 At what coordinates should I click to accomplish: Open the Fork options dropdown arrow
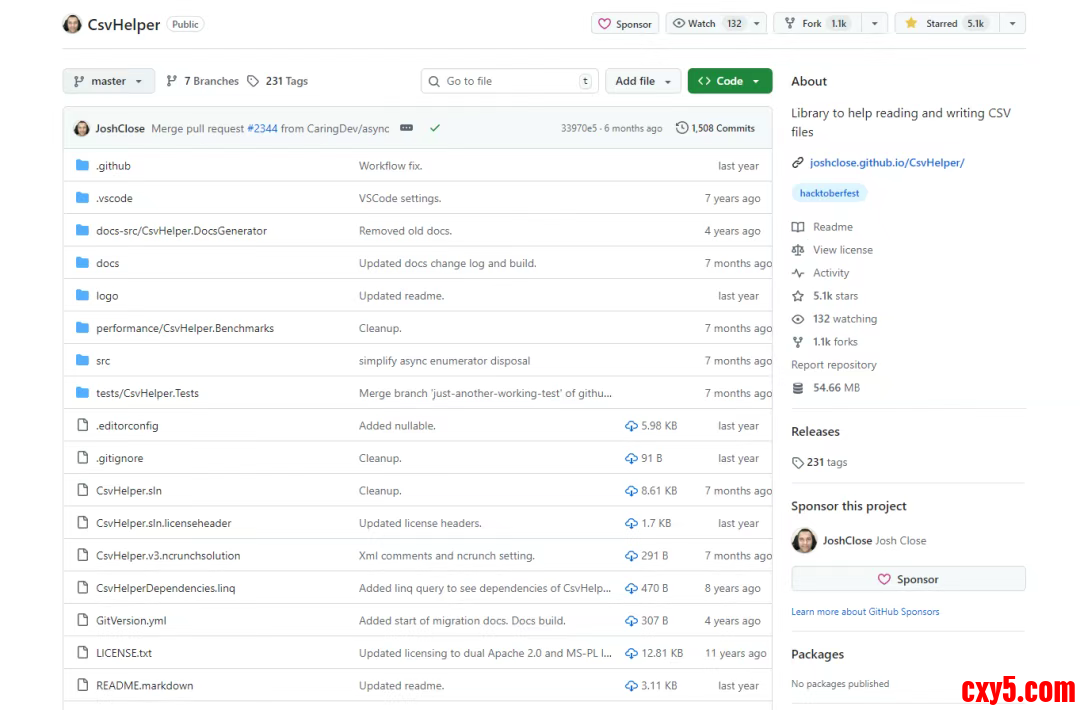[x=875, y=23]
